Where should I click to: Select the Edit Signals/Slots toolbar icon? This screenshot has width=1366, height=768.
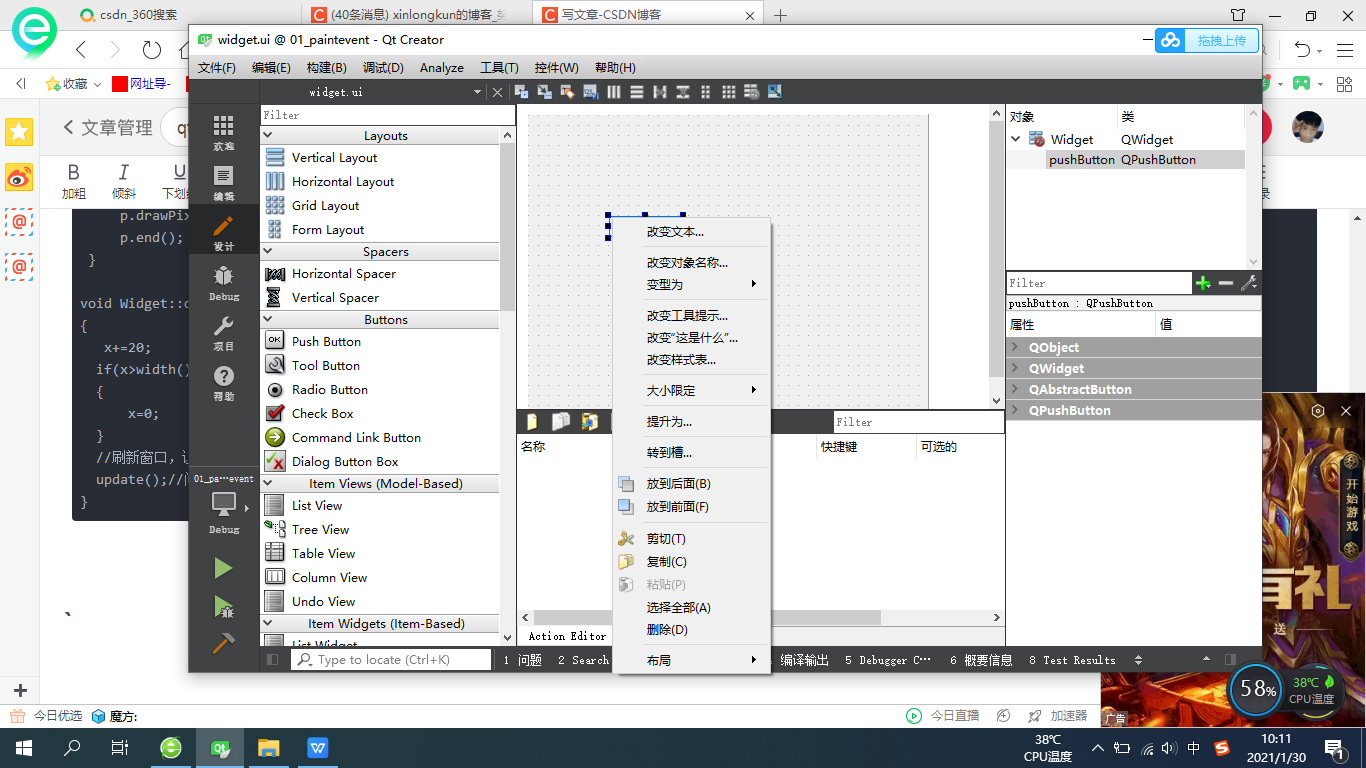tap(544, 91)
